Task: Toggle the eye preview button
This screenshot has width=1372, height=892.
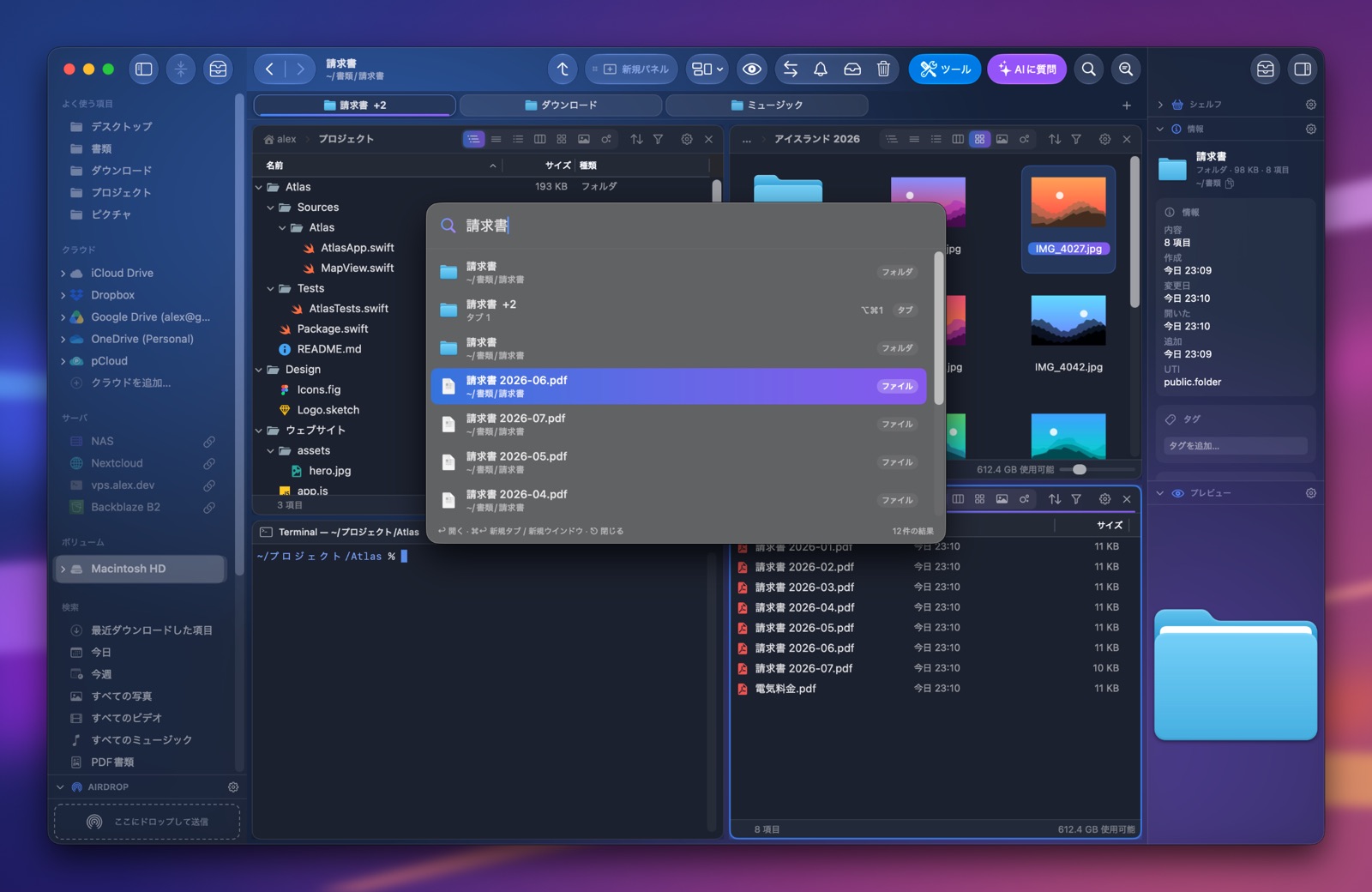Action: 752,69
